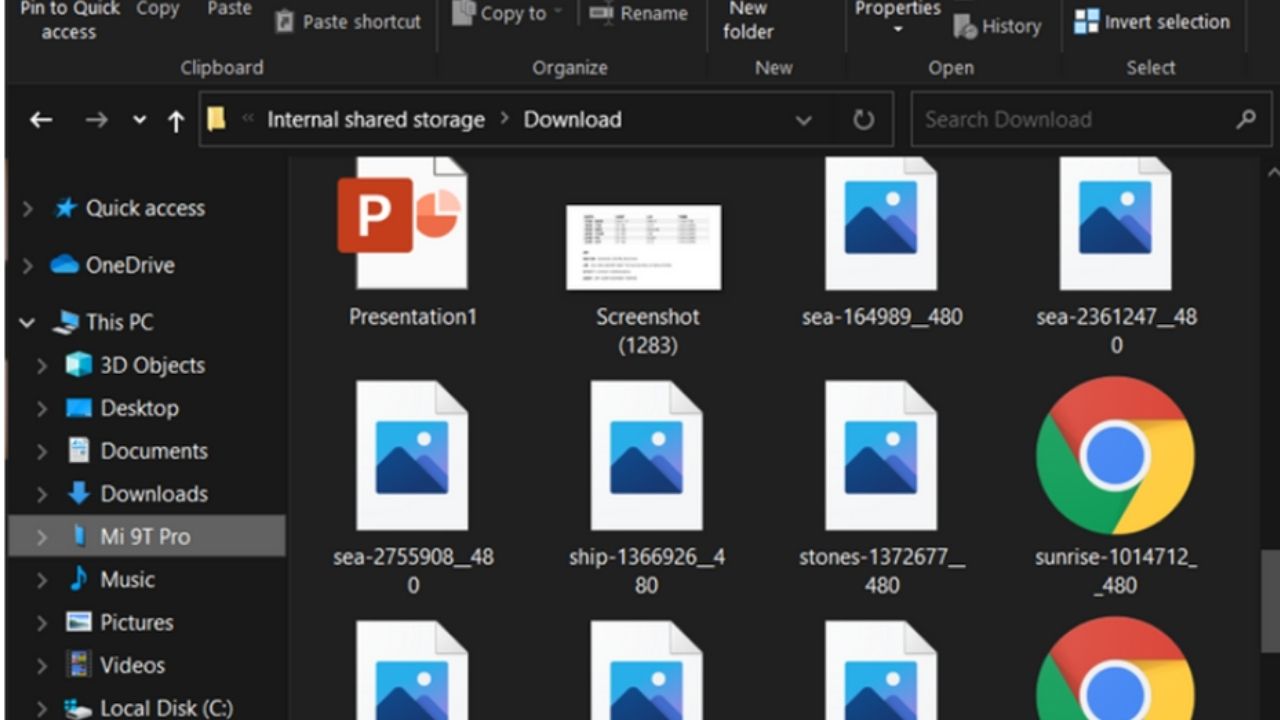Click the History button

(997, 26)
